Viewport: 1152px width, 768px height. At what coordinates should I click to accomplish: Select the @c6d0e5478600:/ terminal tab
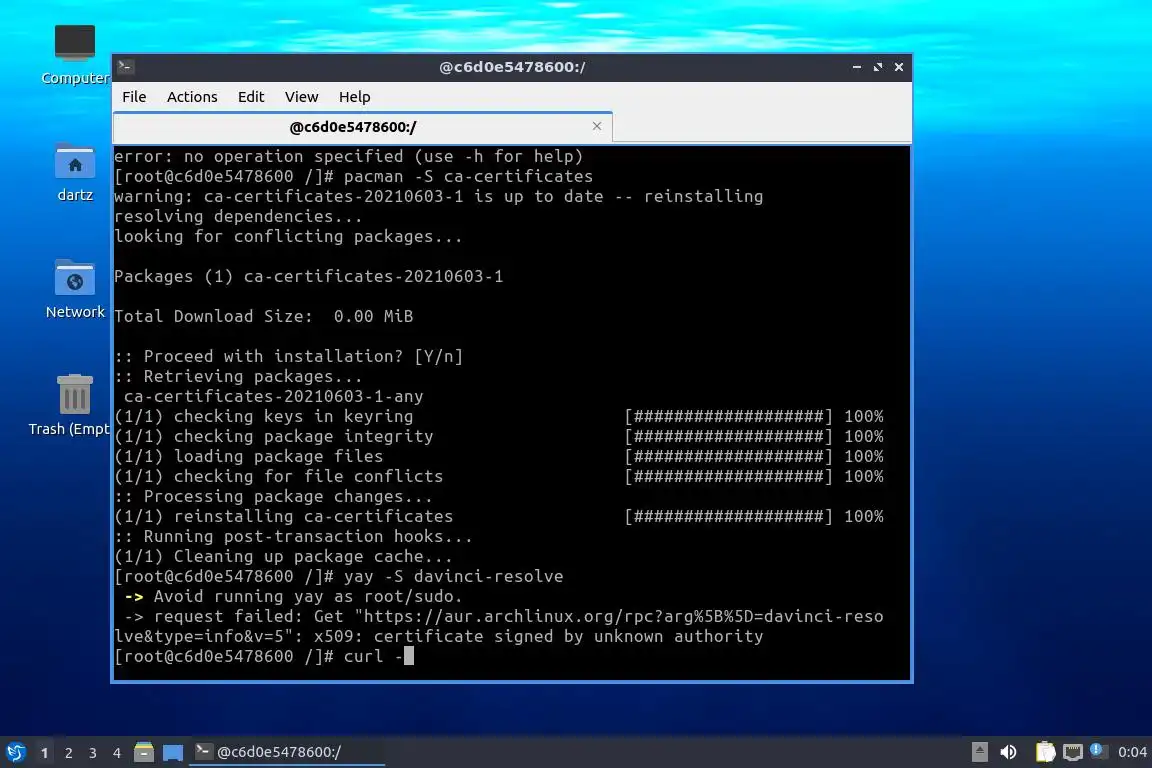pyautogui.click(x=363, y=126)
